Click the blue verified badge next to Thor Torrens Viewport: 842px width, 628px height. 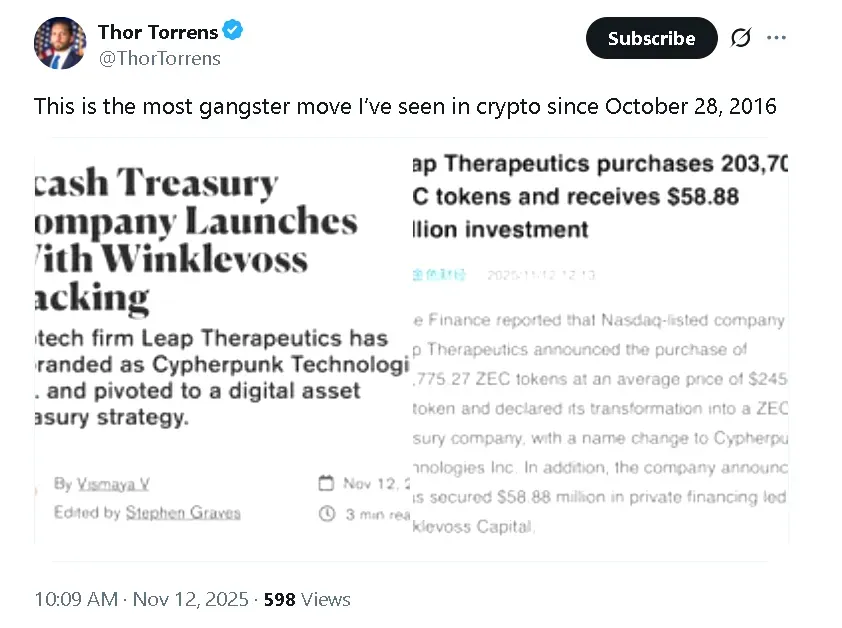pos(232,30)
